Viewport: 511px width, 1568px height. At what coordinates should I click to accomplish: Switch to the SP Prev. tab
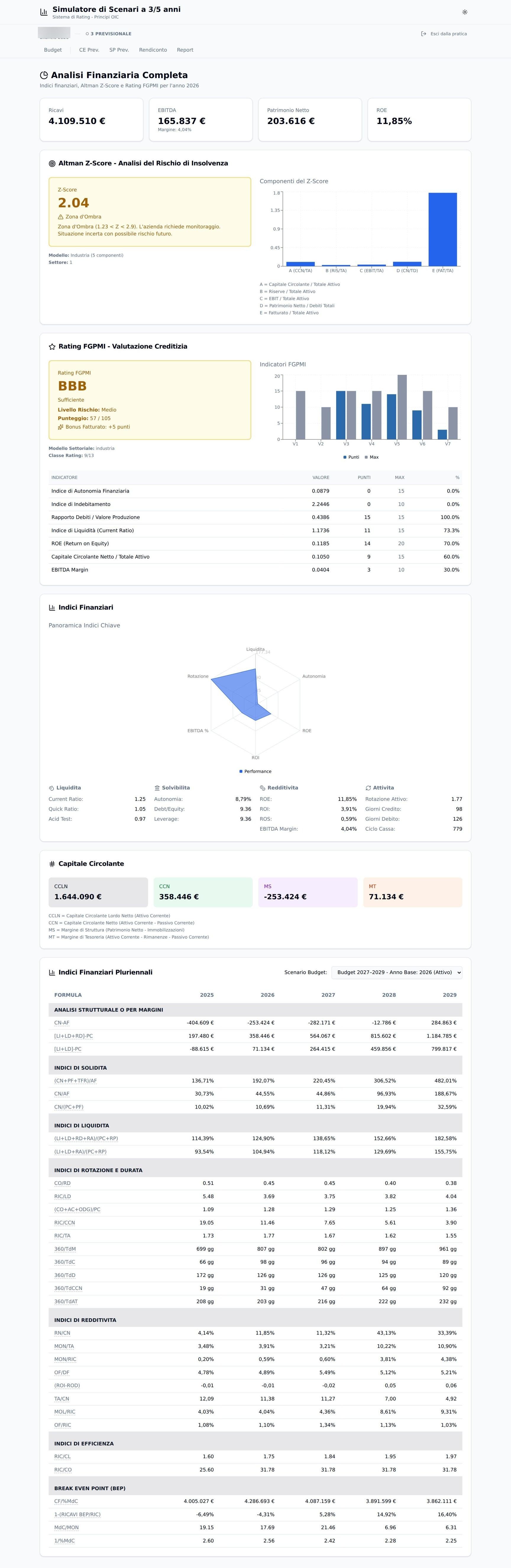pyautogui.click(x=119, y=50)
